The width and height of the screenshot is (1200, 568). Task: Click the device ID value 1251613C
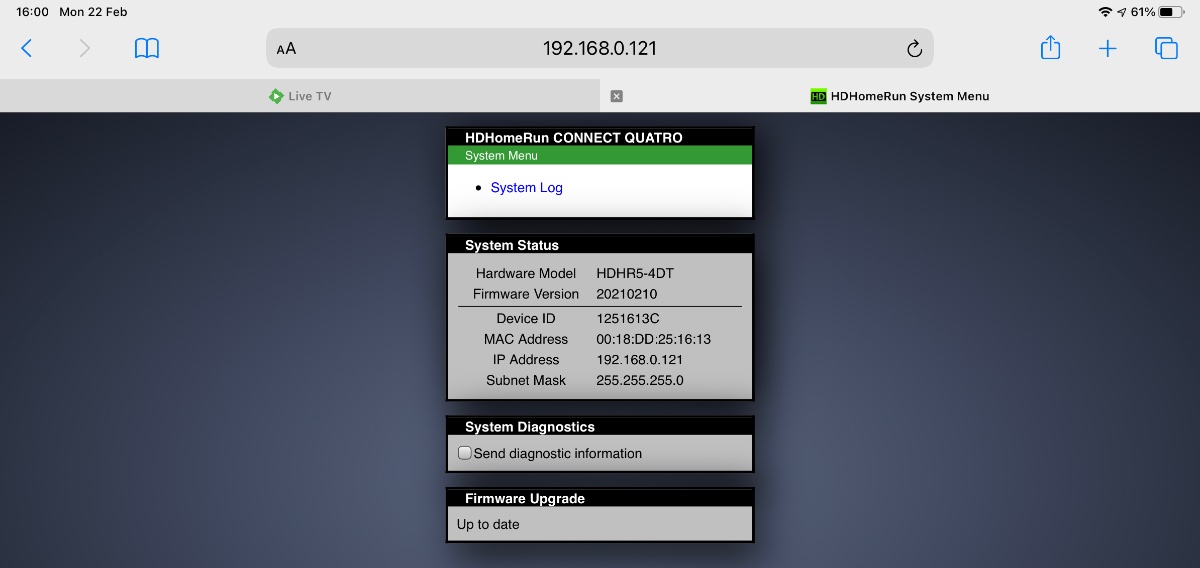click(628, 318)
